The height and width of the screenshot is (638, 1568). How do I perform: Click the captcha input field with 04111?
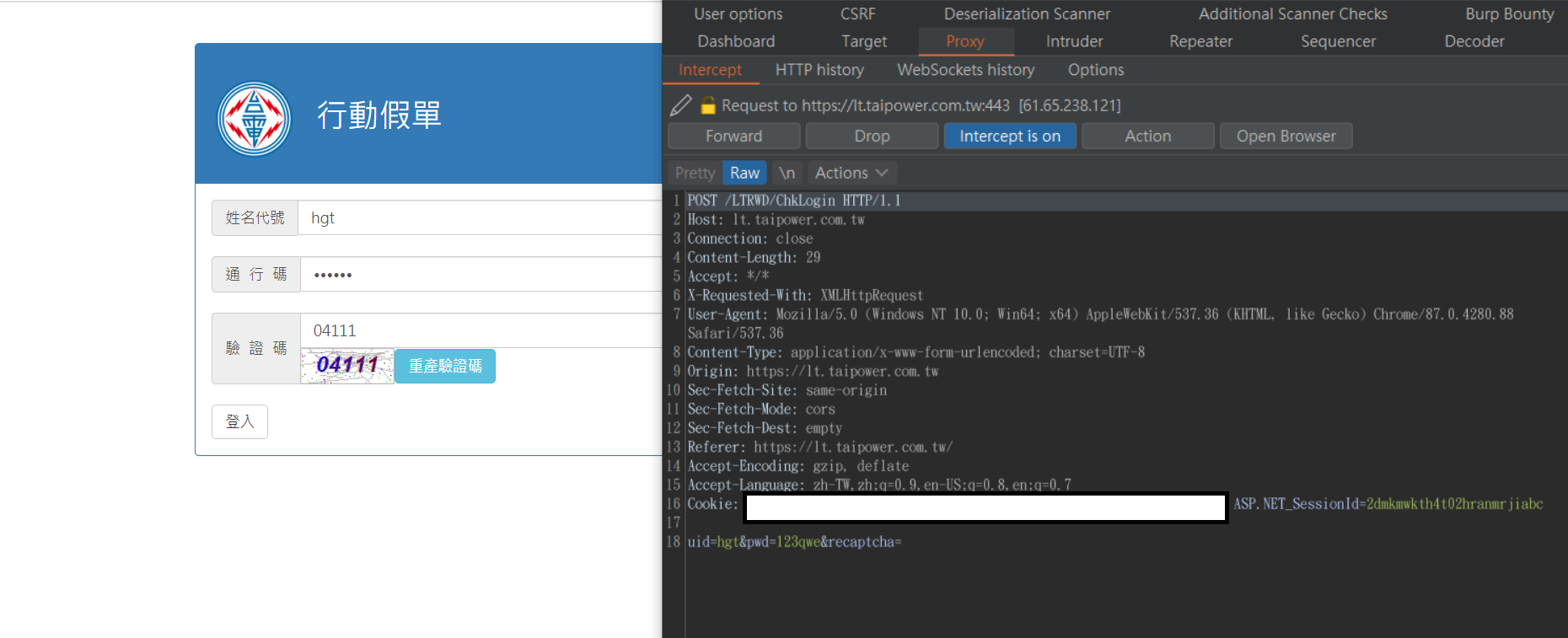[x=481, y=330]
